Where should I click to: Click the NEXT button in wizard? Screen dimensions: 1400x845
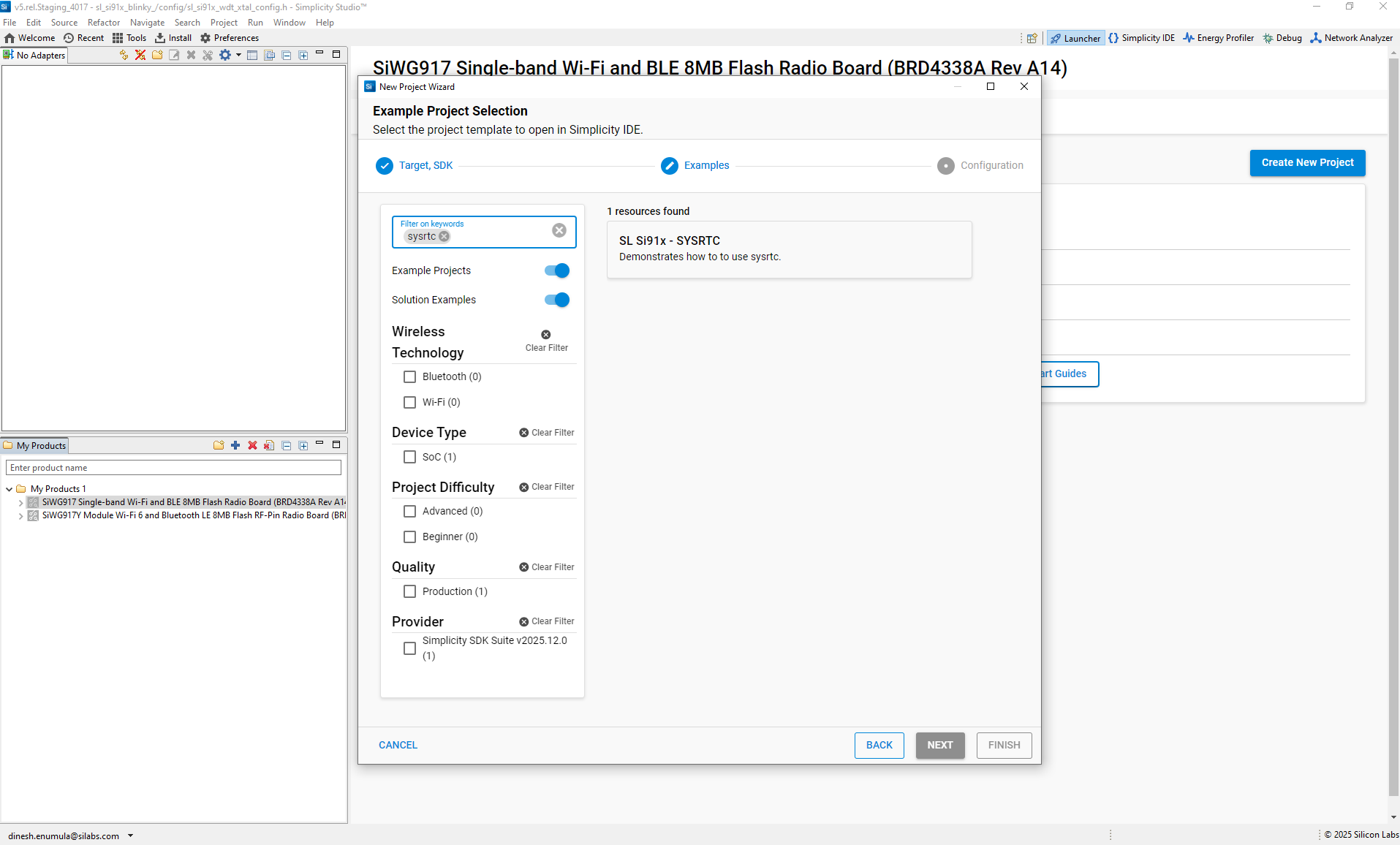939,745
